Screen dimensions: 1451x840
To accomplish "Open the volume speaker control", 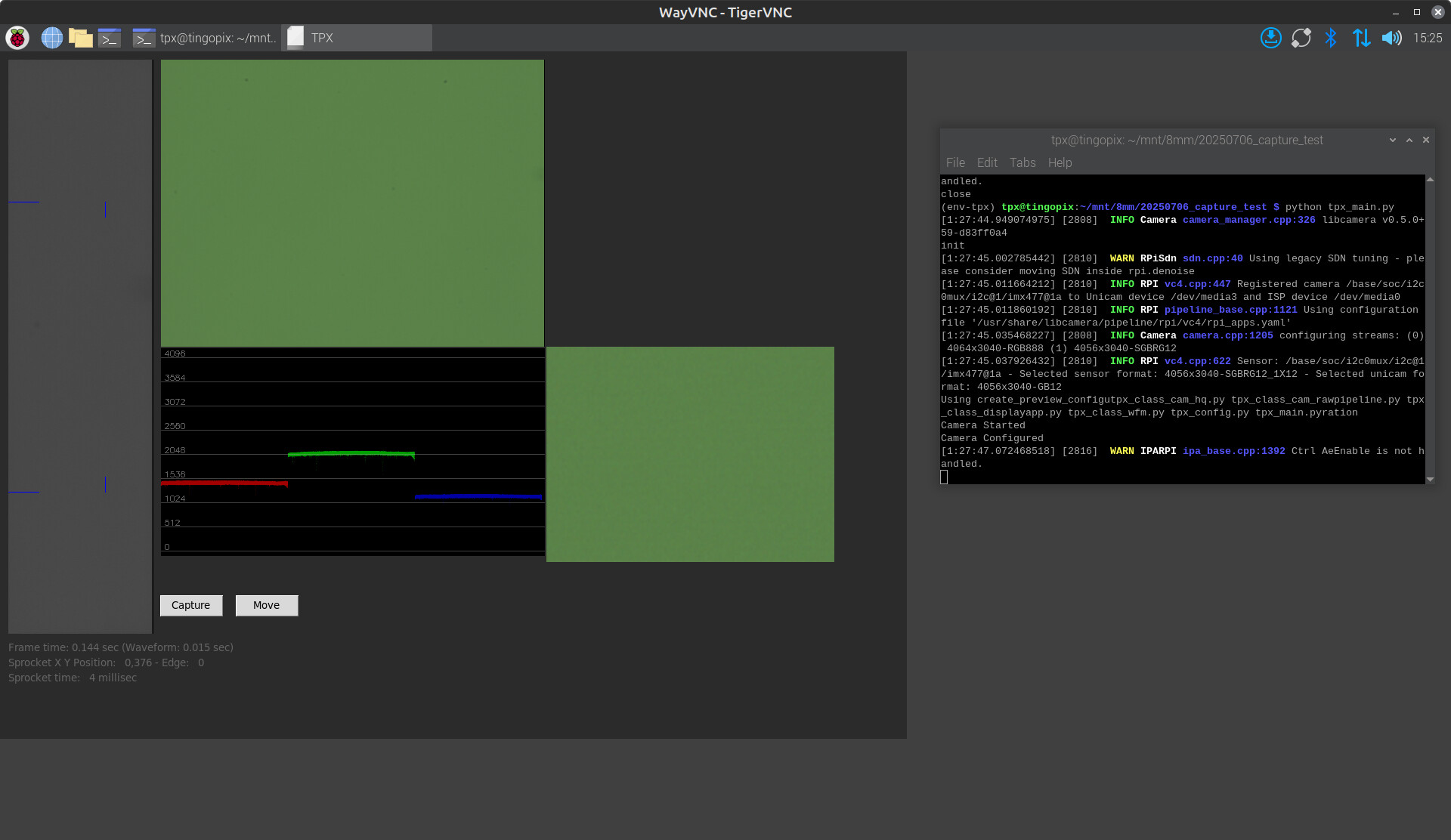I will click(1391, 38).
